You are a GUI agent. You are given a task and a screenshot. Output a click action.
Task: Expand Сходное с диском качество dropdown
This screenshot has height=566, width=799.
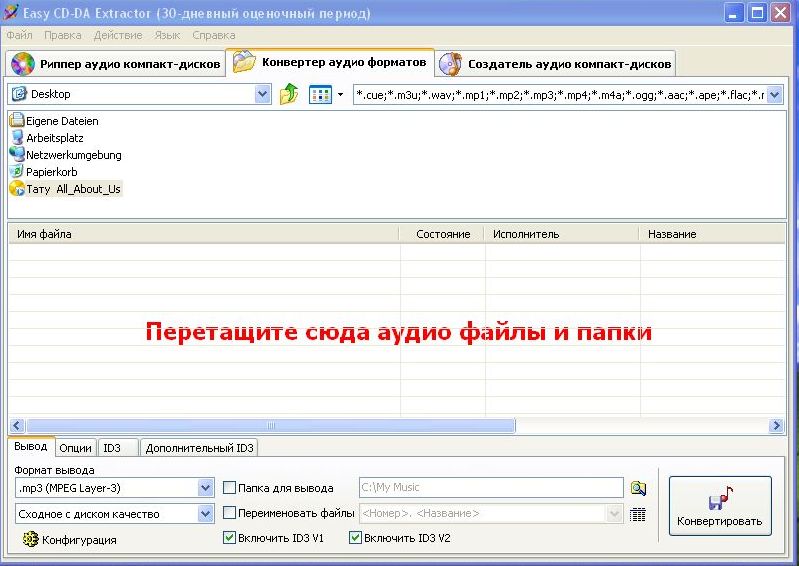click(205, 514)
